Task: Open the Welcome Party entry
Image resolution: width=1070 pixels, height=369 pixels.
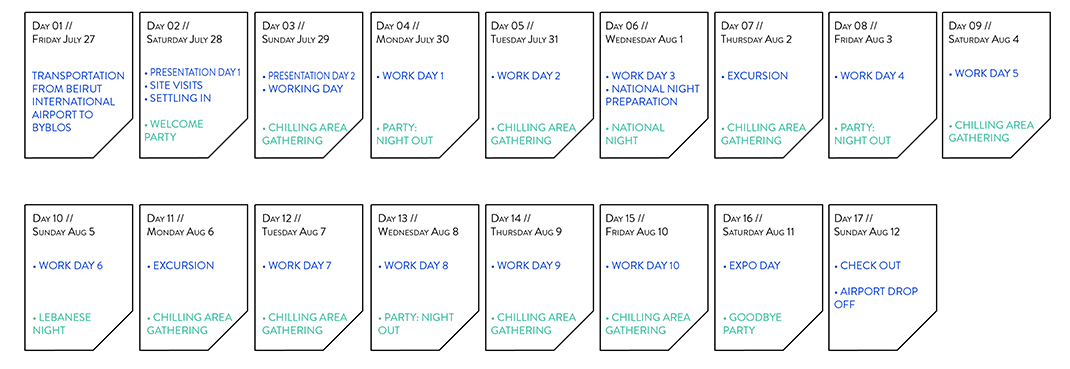Action: coord(174,130)
